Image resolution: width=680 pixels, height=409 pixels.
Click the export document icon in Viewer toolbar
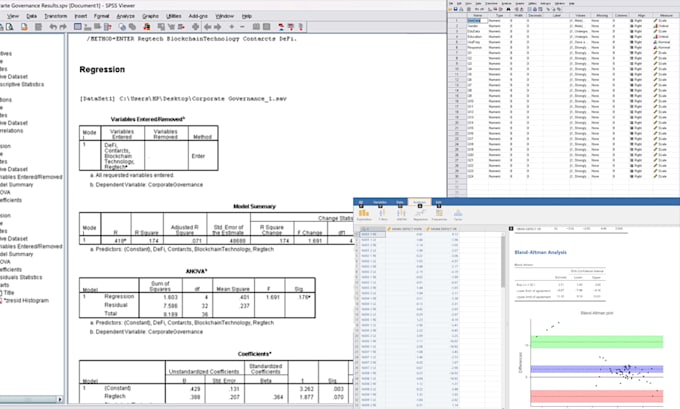[24, 27]
